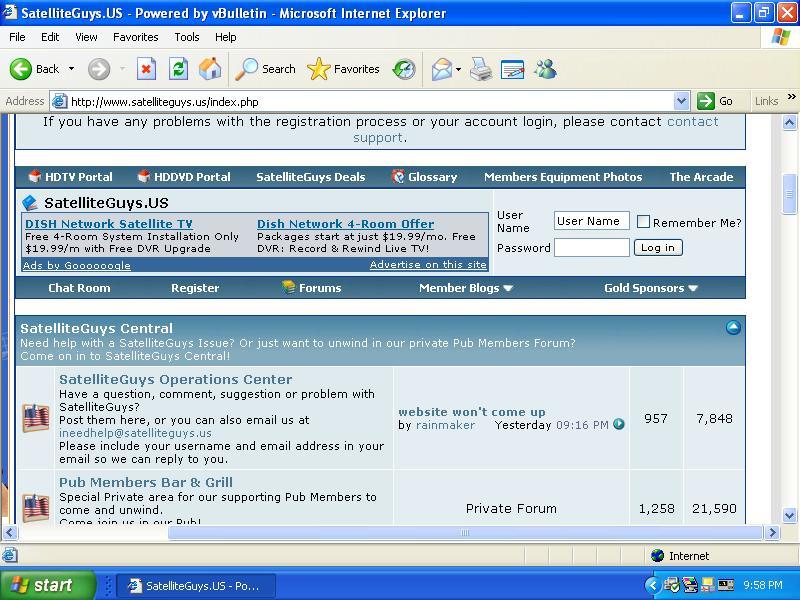
Task: Click the Windows Start button
Action: (x=47, y=585)
